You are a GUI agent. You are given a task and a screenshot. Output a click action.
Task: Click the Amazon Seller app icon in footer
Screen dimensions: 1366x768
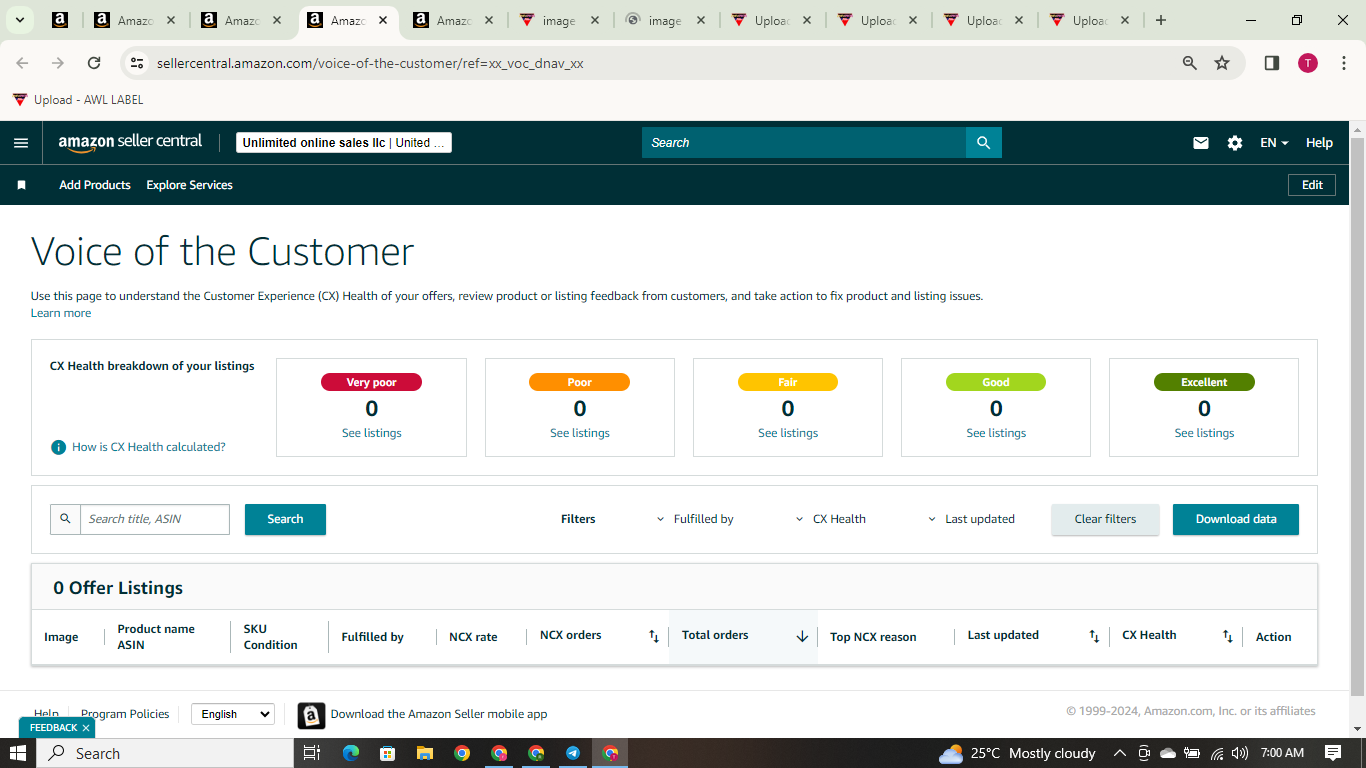coord(311,715)
